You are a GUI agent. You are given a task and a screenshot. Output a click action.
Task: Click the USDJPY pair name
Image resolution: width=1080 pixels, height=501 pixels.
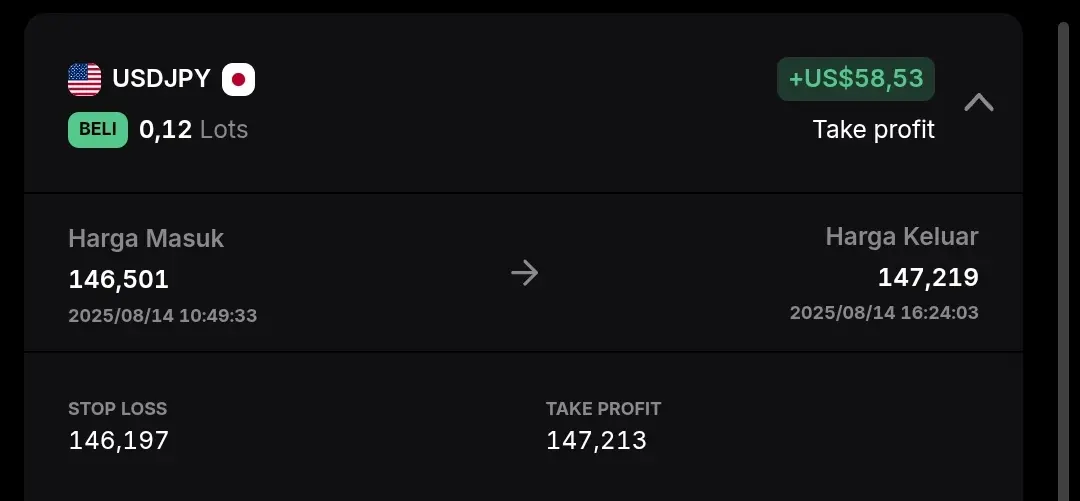[x=161, y=79]
